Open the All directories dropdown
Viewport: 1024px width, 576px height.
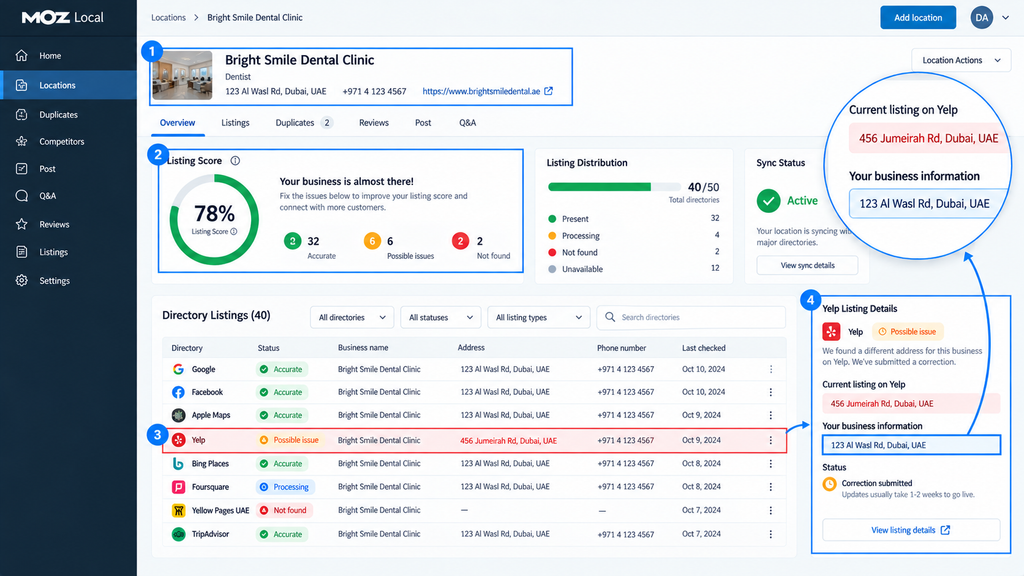352,317
